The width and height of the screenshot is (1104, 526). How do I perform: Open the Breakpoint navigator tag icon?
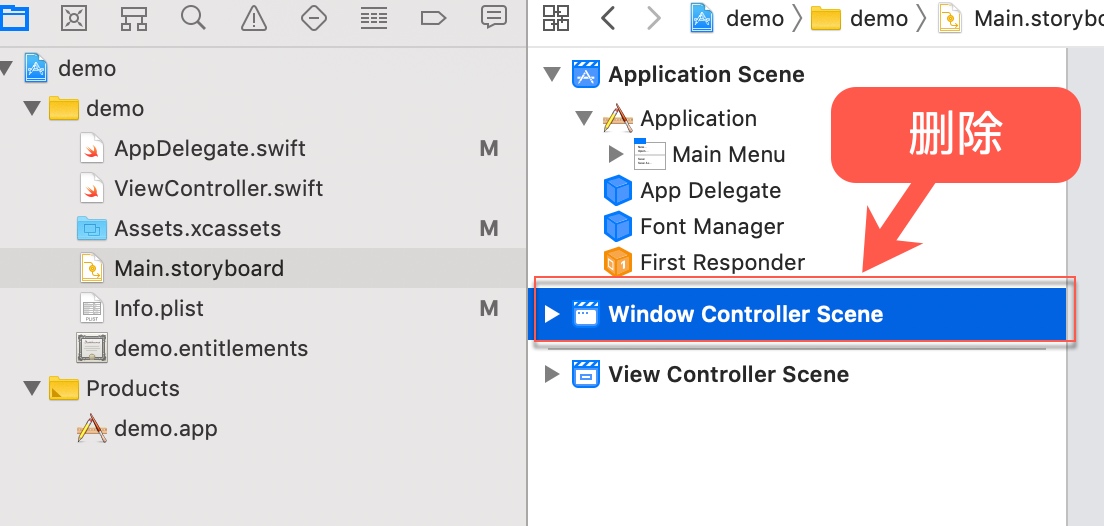(x=433, y=18)
